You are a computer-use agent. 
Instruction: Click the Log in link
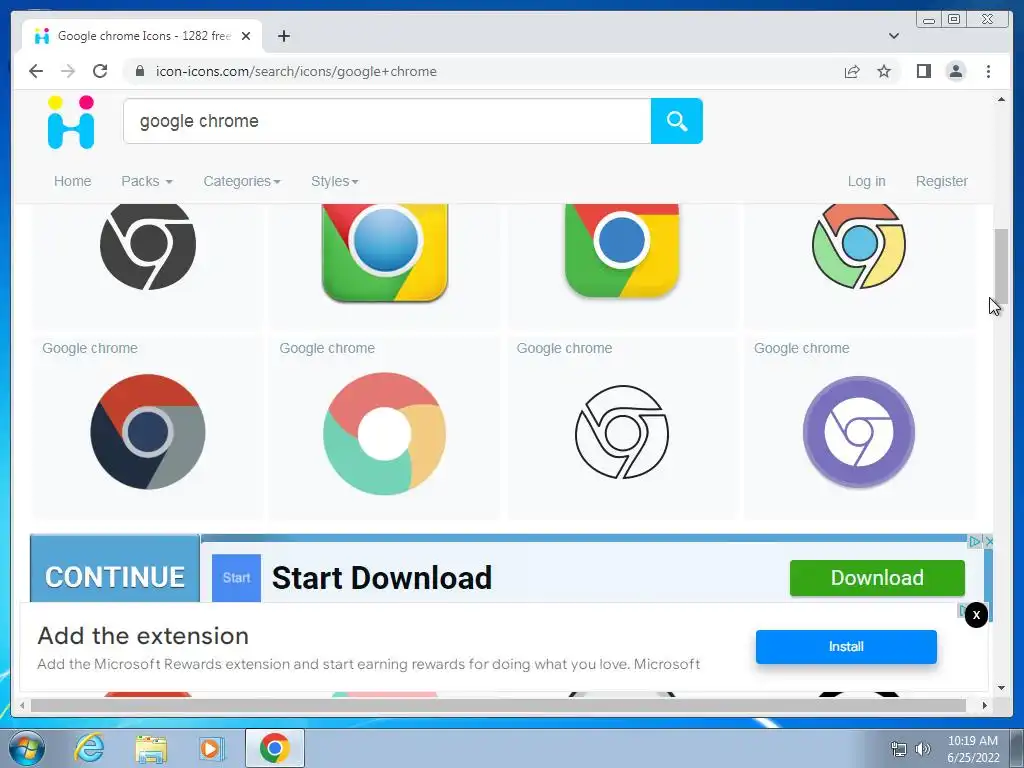click(866, 182)
